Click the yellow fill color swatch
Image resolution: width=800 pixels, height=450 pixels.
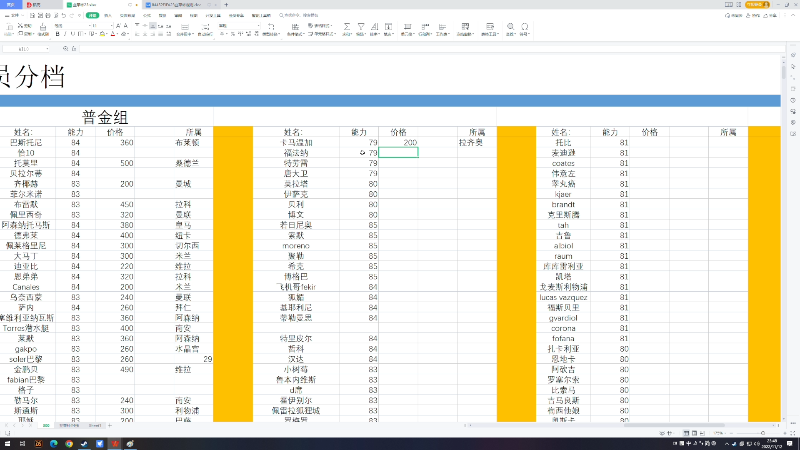point(102,34)
